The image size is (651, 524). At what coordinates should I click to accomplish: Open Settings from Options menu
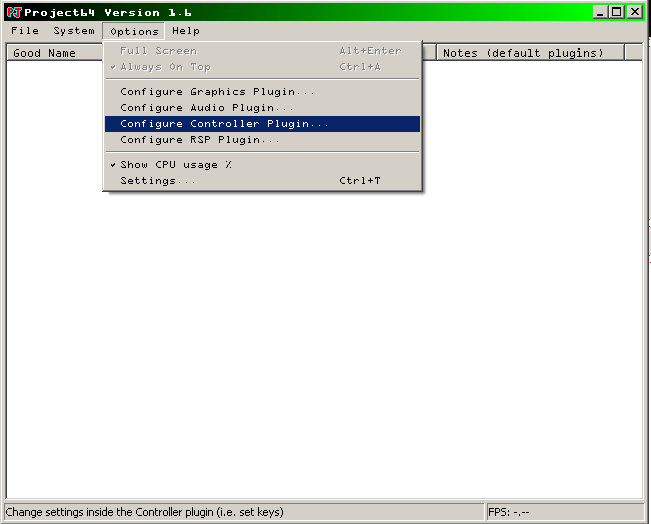coord(262,181)
